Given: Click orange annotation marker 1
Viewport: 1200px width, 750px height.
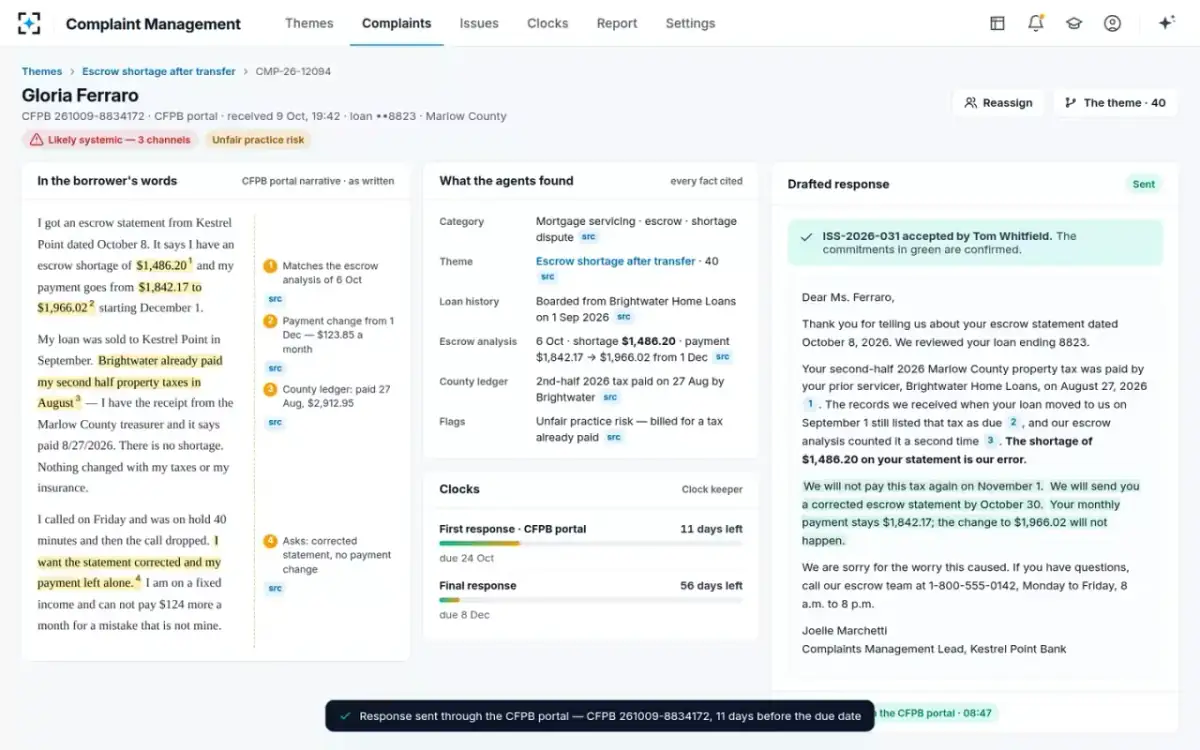Looking at the screenshot, I should pyautogui.click(x=270, y=266).
